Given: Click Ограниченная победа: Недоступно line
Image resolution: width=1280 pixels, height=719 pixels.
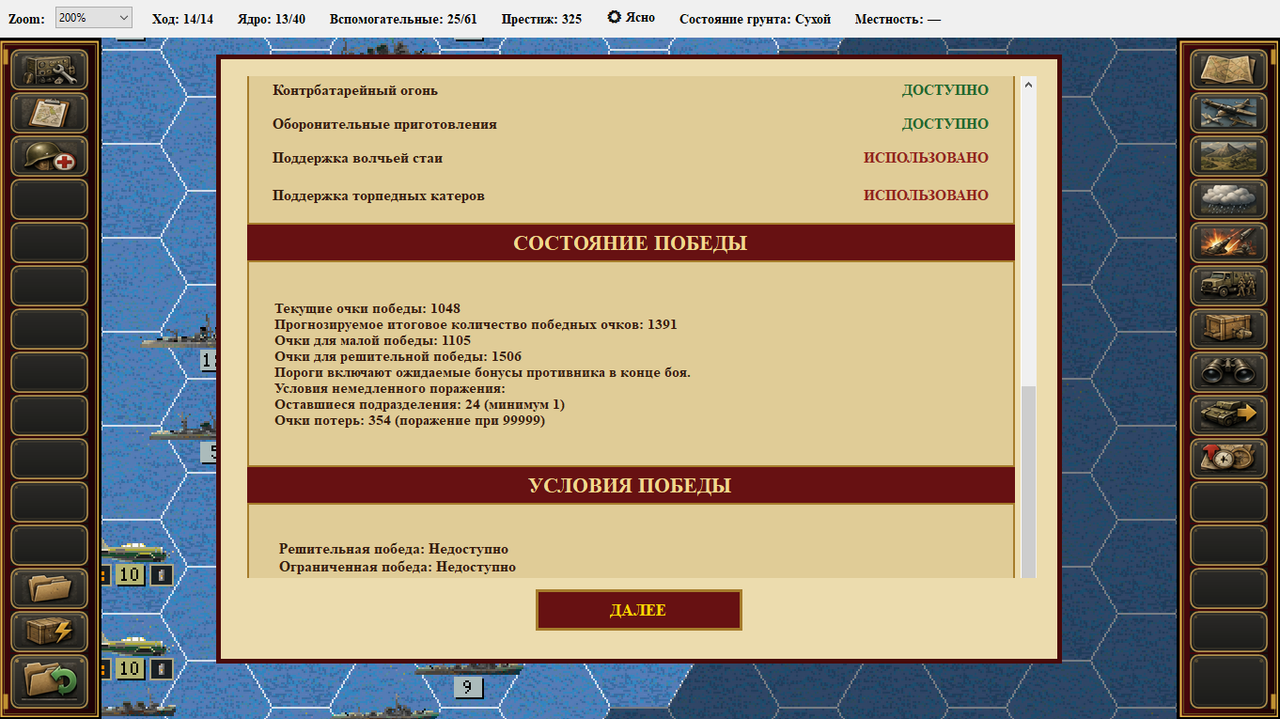Looking at the screenshot, I should 398,566.
